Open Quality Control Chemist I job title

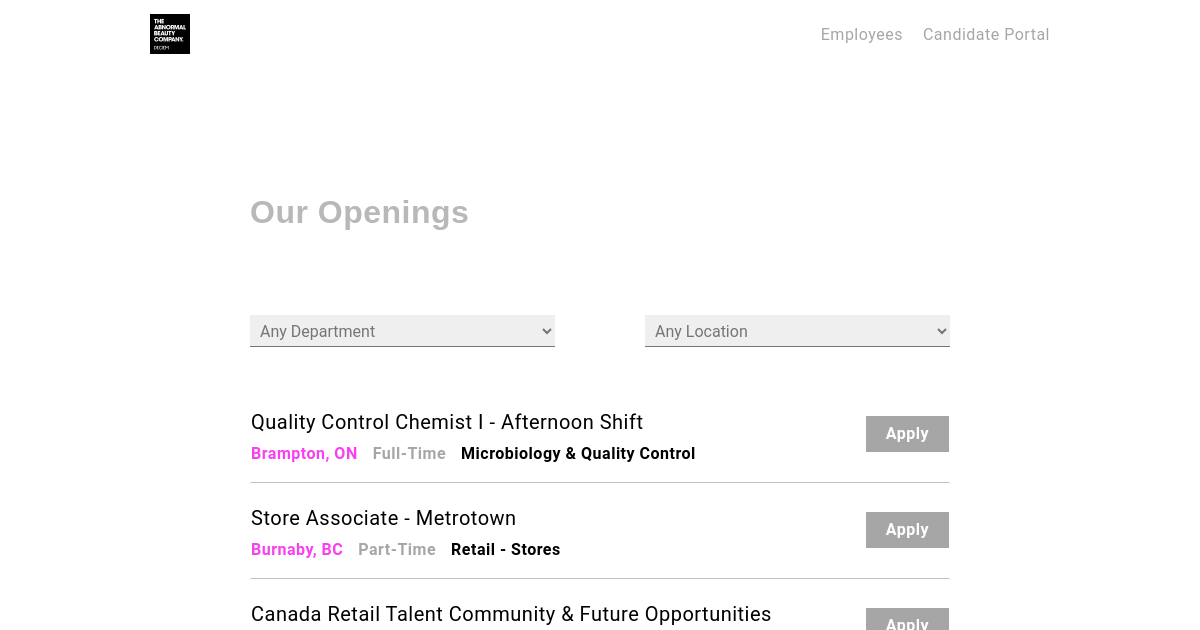[447, 422]
